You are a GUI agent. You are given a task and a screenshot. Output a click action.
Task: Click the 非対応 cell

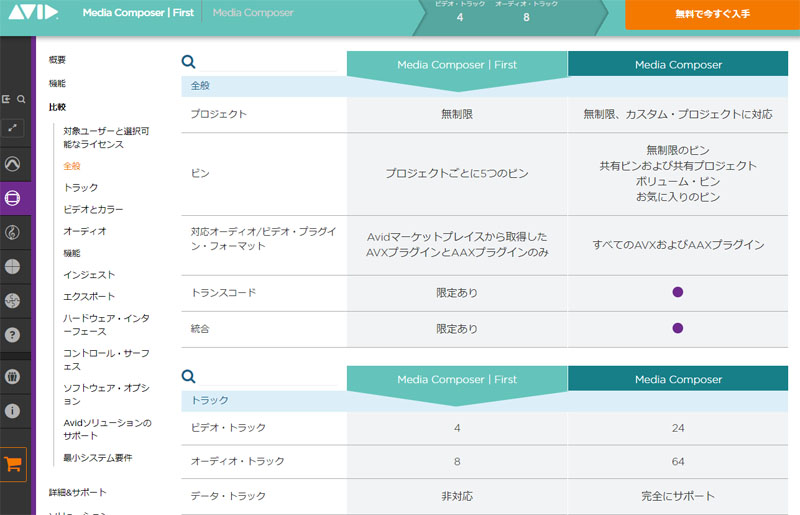click(x=457, y=496)
